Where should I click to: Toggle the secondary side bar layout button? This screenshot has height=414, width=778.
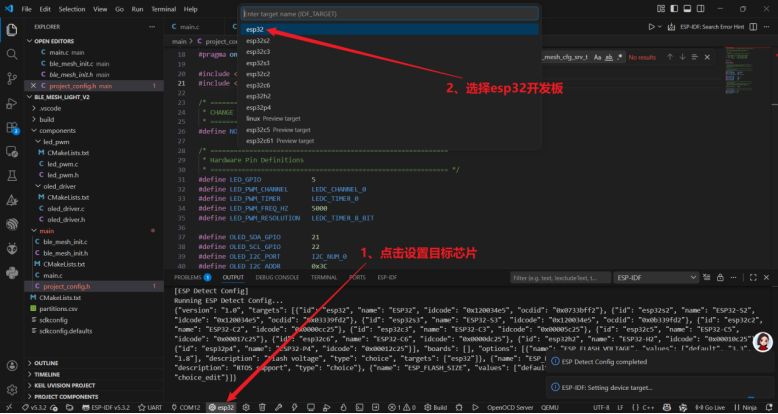(701, 9)
